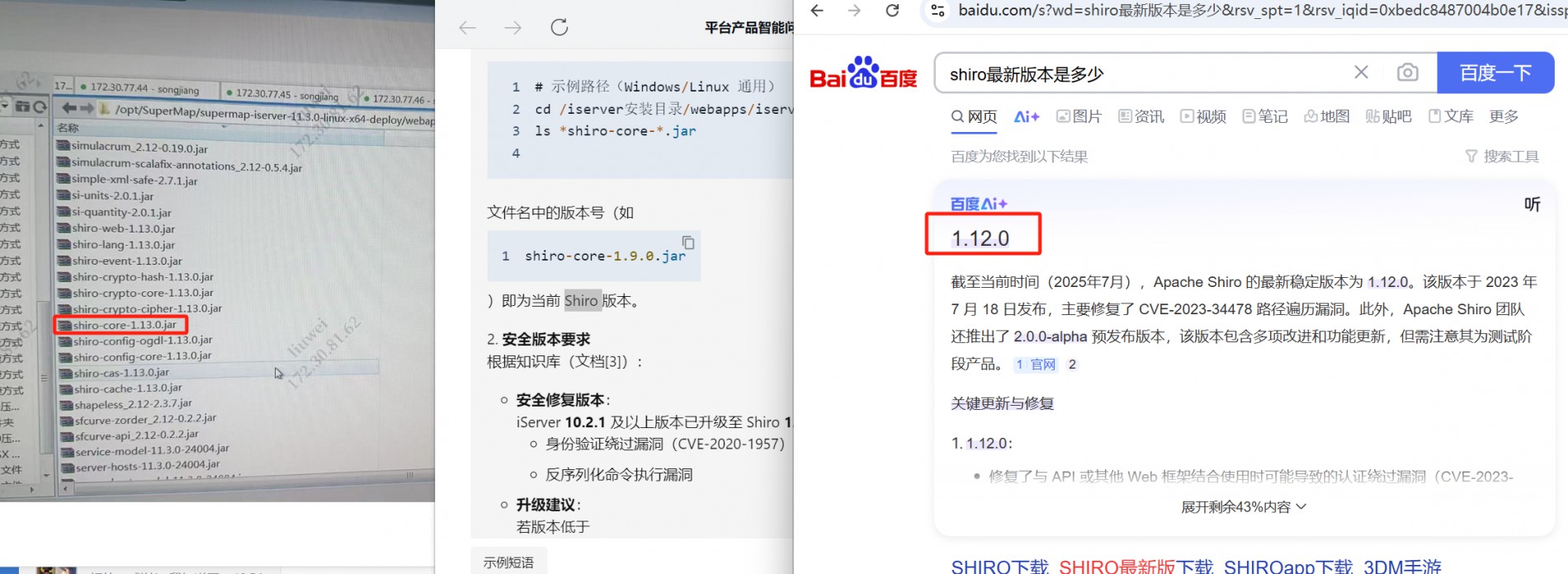
Task: Select shiro-core-1.13.0.jar in the file list
Action: click(x=124, y=325)
